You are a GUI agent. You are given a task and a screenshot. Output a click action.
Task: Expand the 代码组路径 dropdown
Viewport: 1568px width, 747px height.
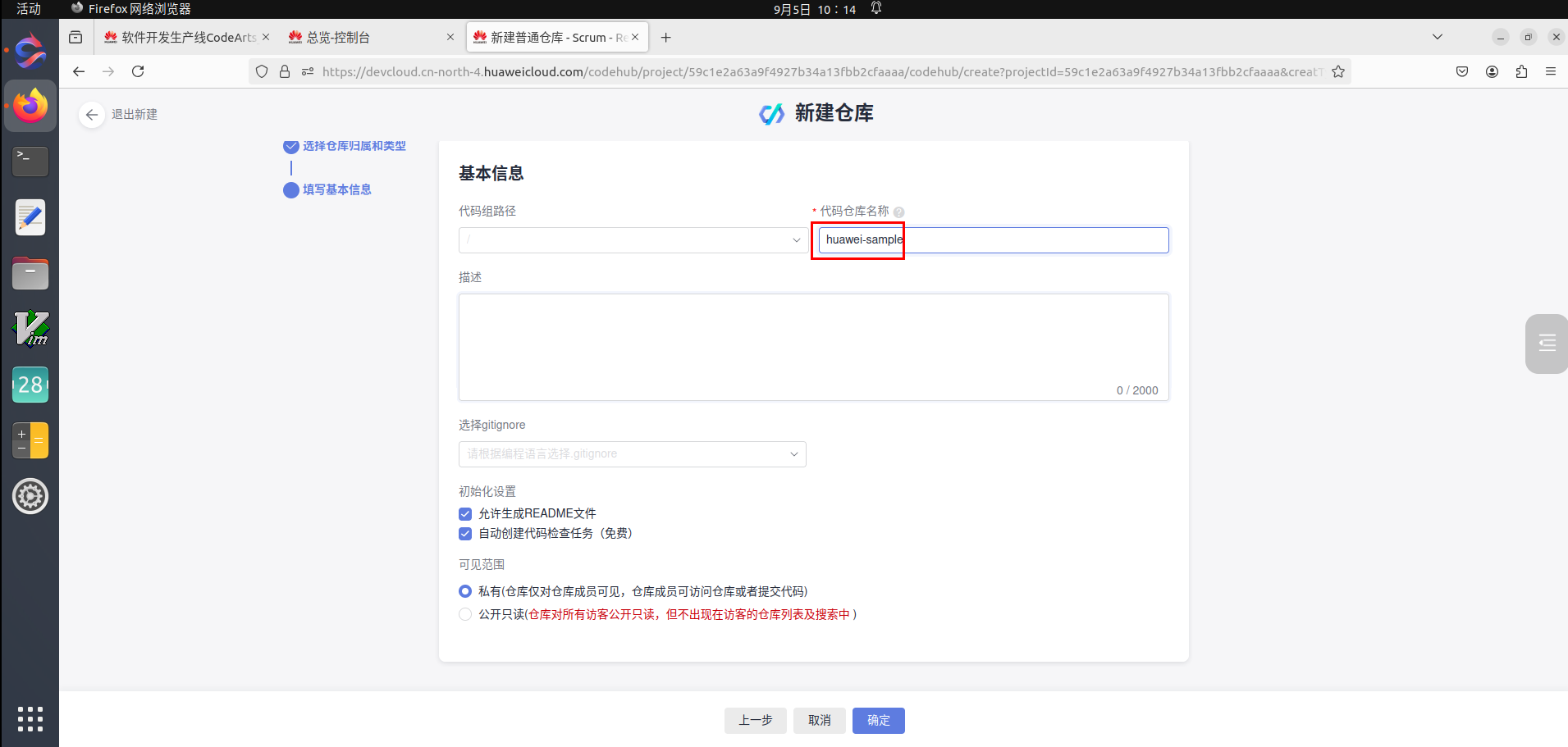pyautogui.click(x=633, y=240)
